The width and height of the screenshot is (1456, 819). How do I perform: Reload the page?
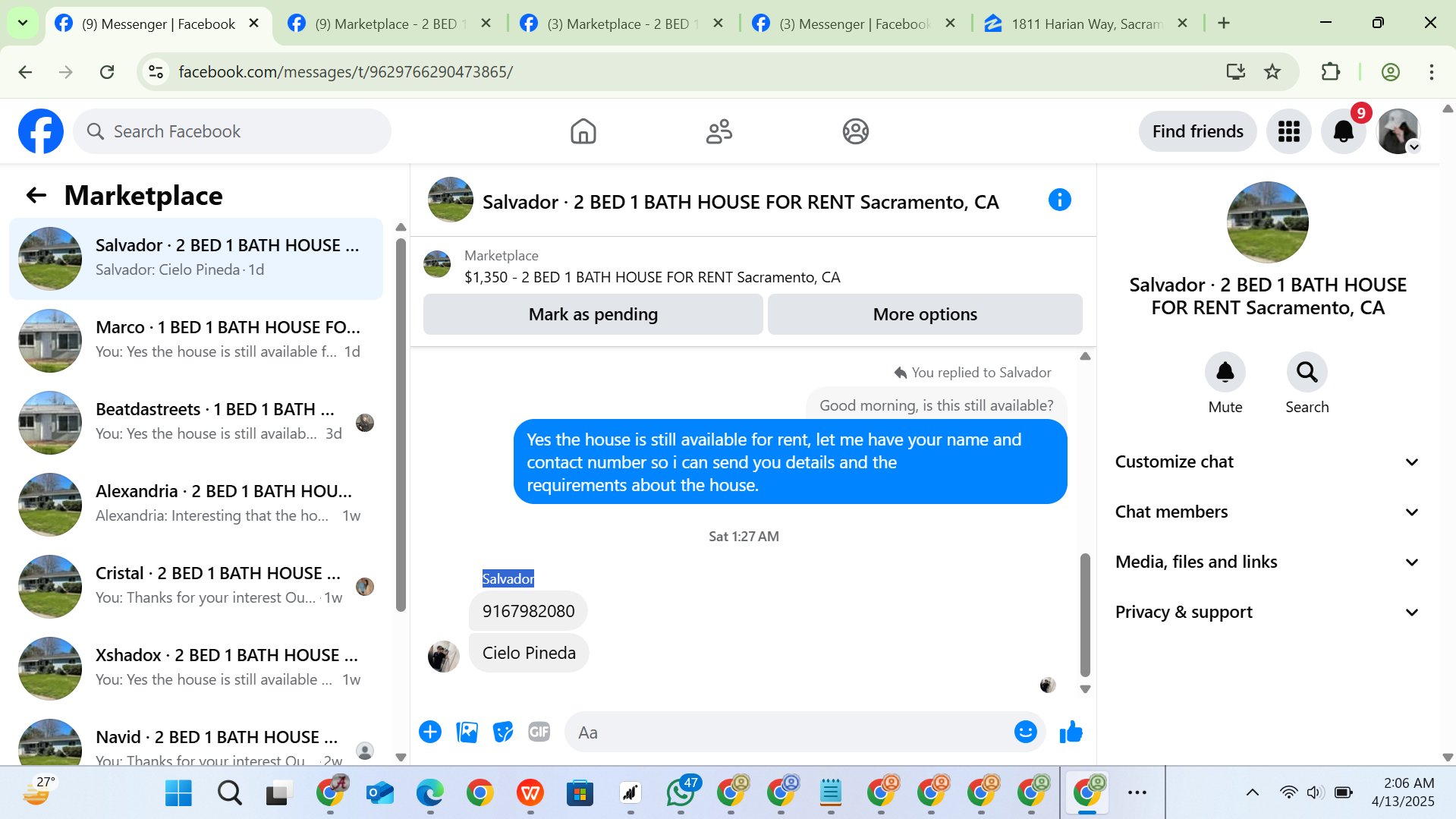pos(107,72)
